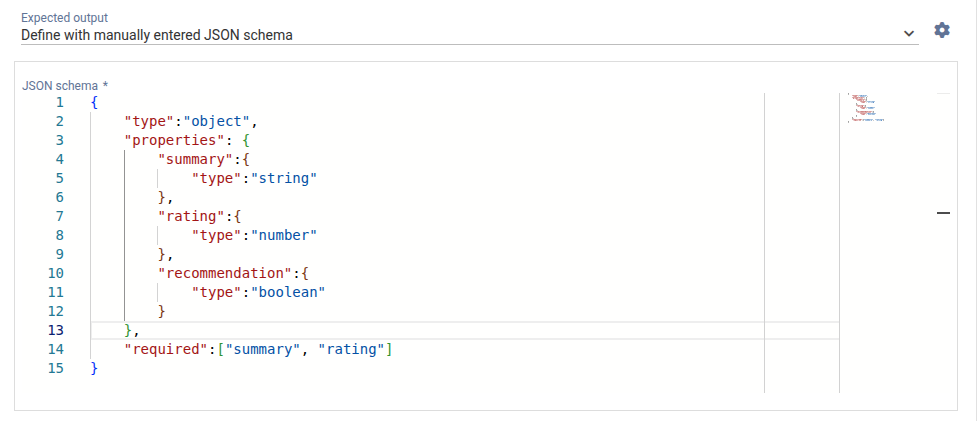Click line number 15 in the gutter
The height and width of the screenshot is (421, 977).
56,368
